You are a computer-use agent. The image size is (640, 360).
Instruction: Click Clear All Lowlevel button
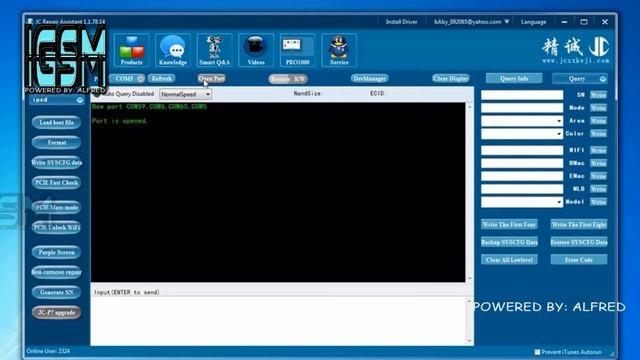(x=509, y=260)
